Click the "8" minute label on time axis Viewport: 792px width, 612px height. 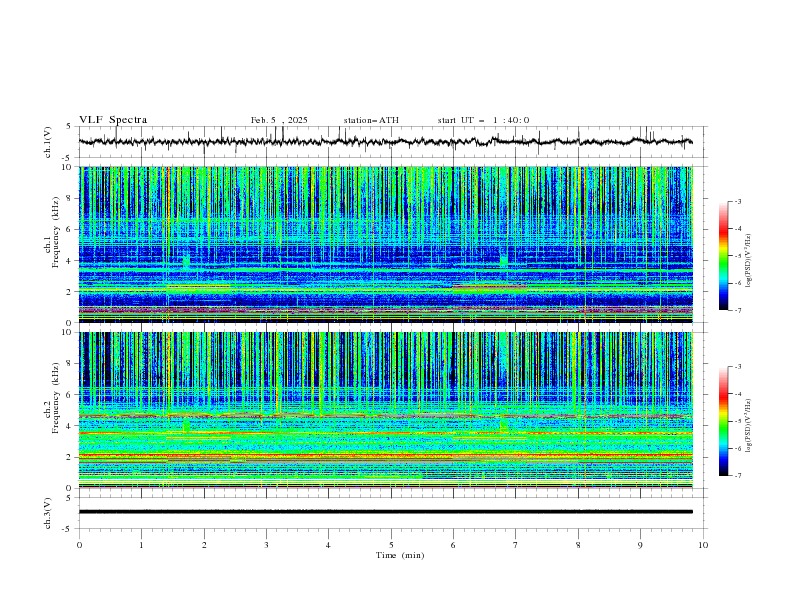(x=578, y=545)
